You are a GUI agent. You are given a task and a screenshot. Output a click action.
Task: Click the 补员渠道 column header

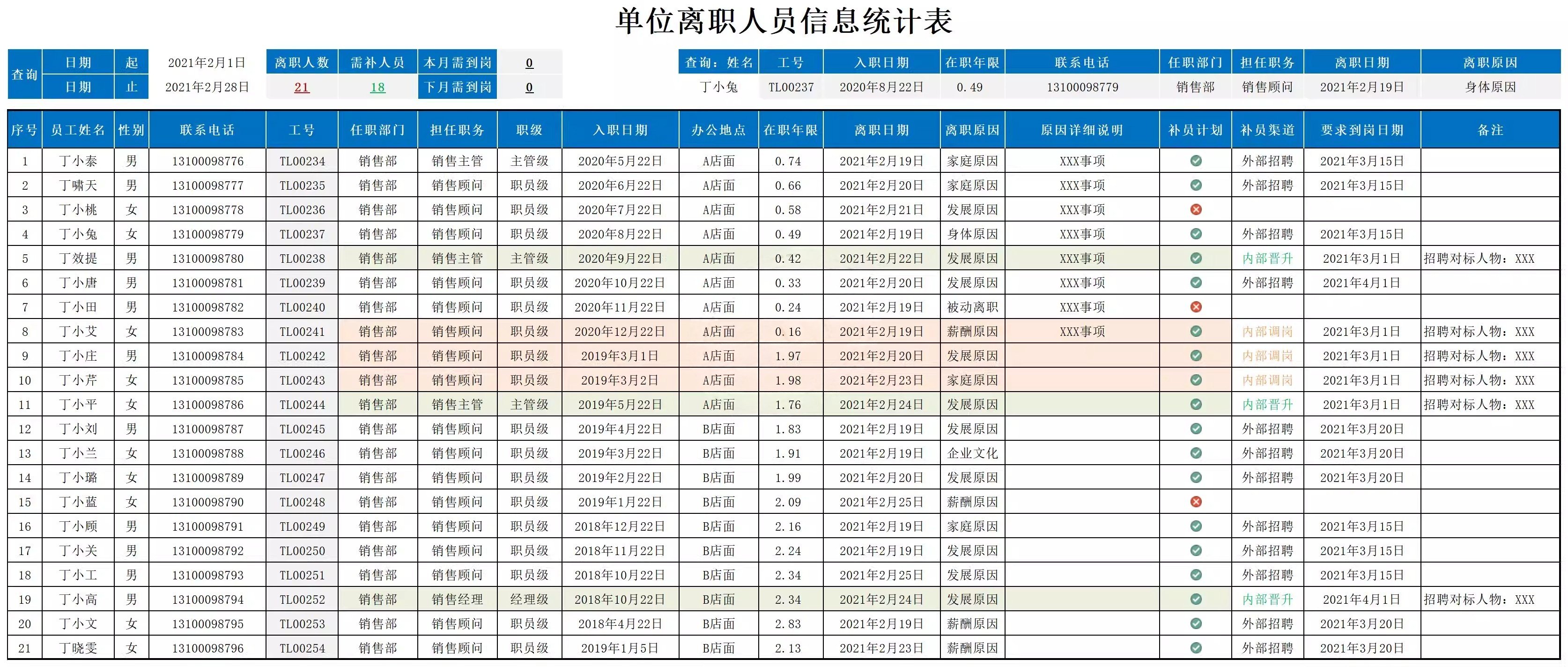[1267, 130]
